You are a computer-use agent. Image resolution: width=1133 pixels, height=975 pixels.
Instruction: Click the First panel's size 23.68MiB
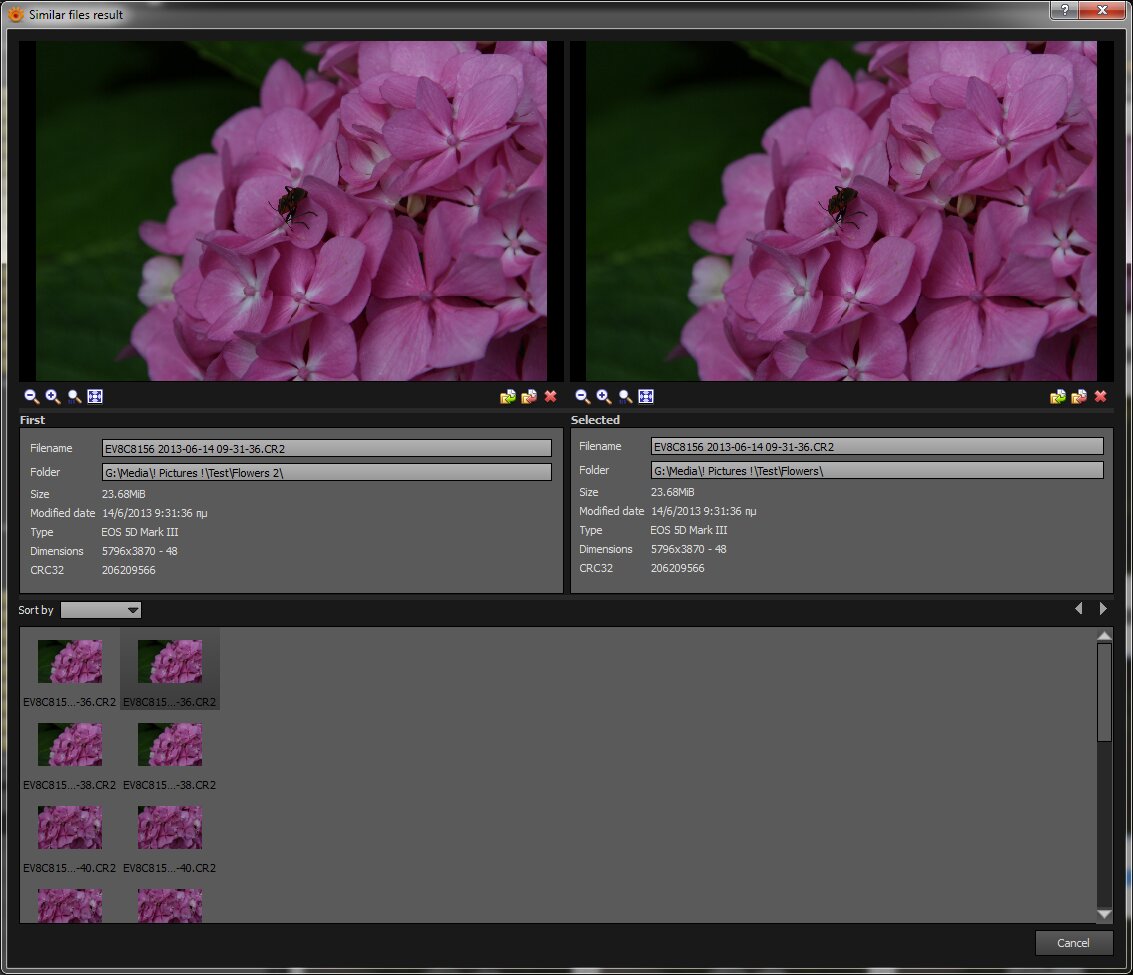click(124, 494)
